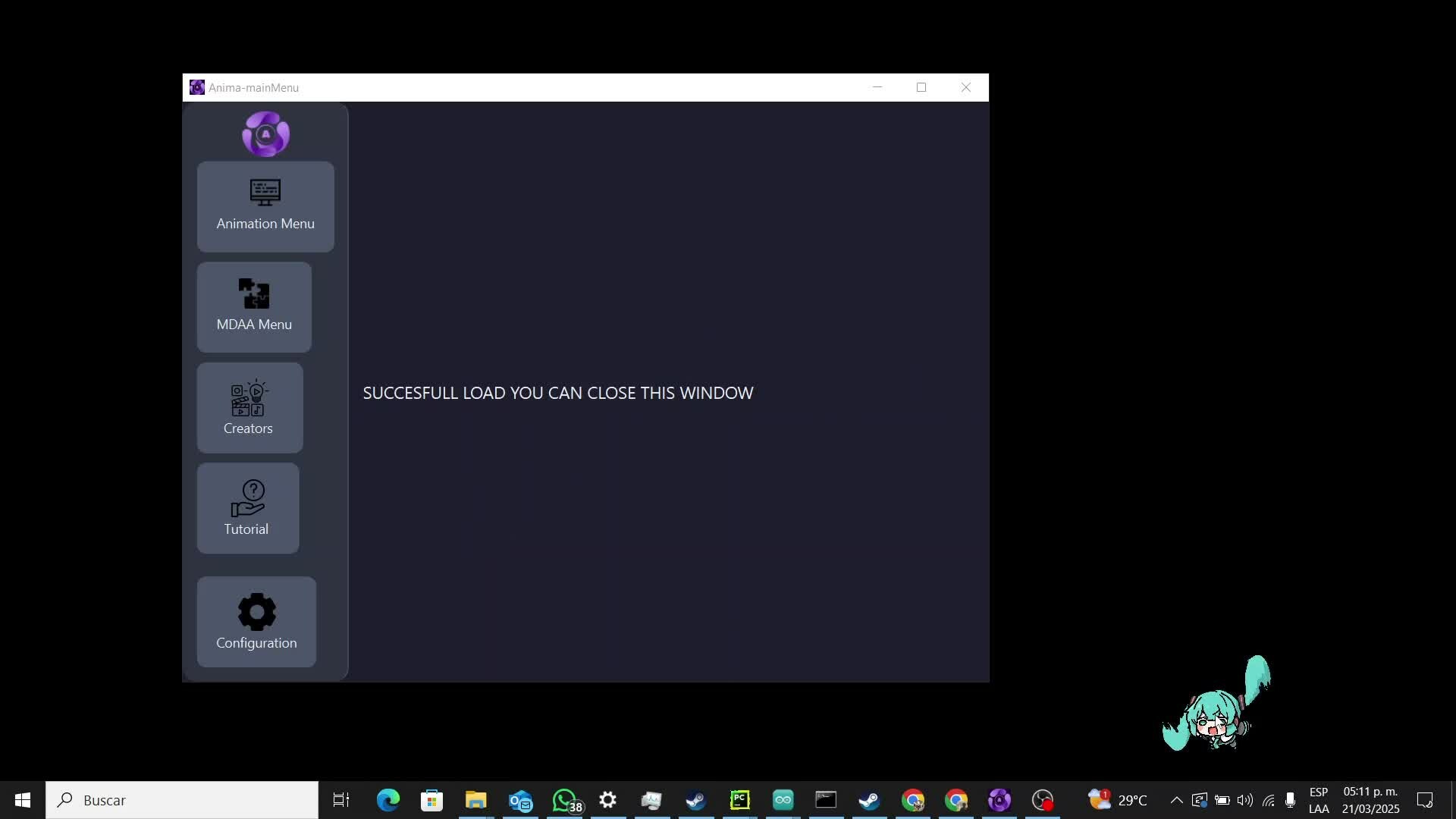
Task: Open the Configuration gear settings
Action: (256, 622)
